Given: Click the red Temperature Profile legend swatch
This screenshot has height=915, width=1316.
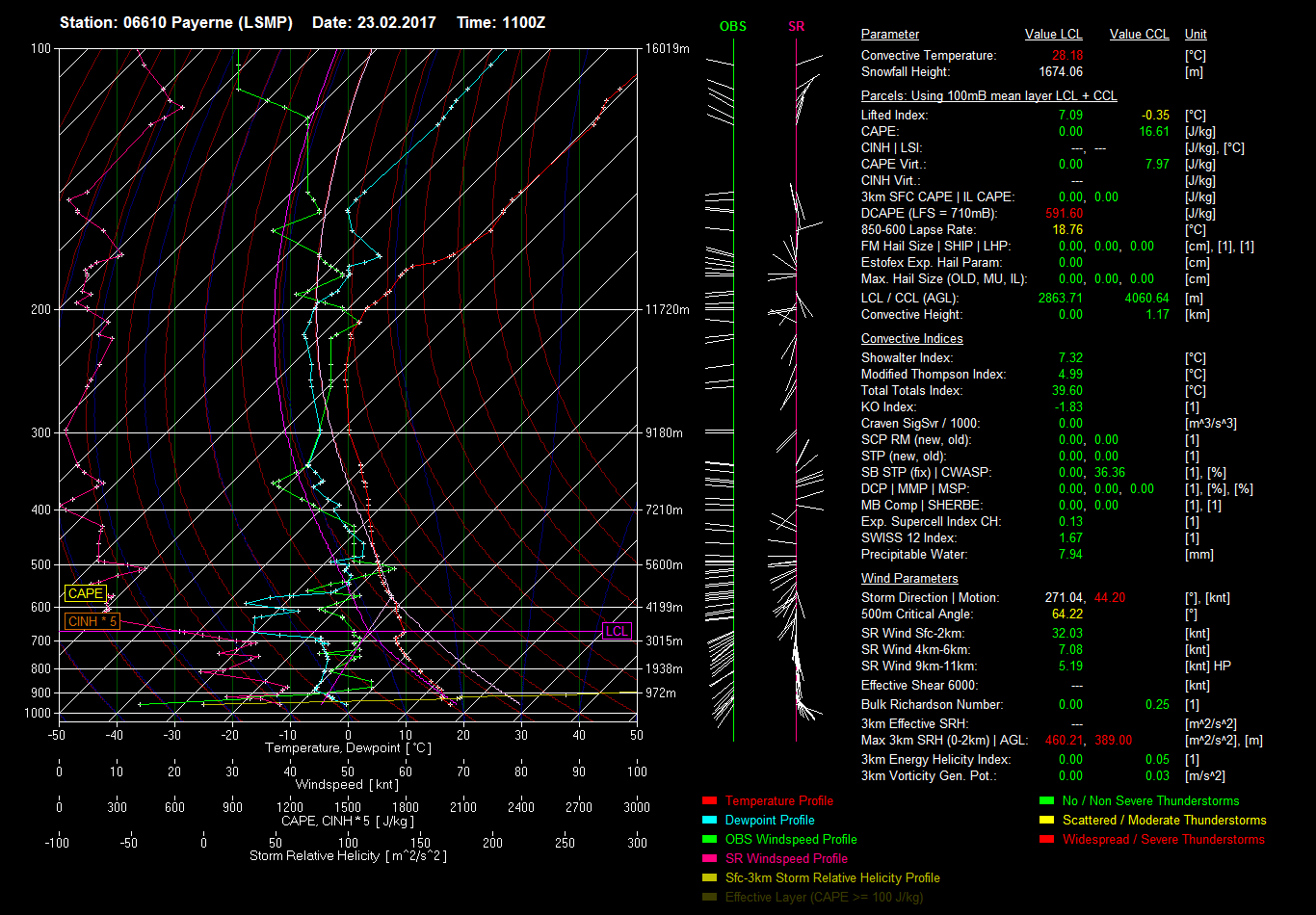Looking at the screenshot, I should pos(710,800).
